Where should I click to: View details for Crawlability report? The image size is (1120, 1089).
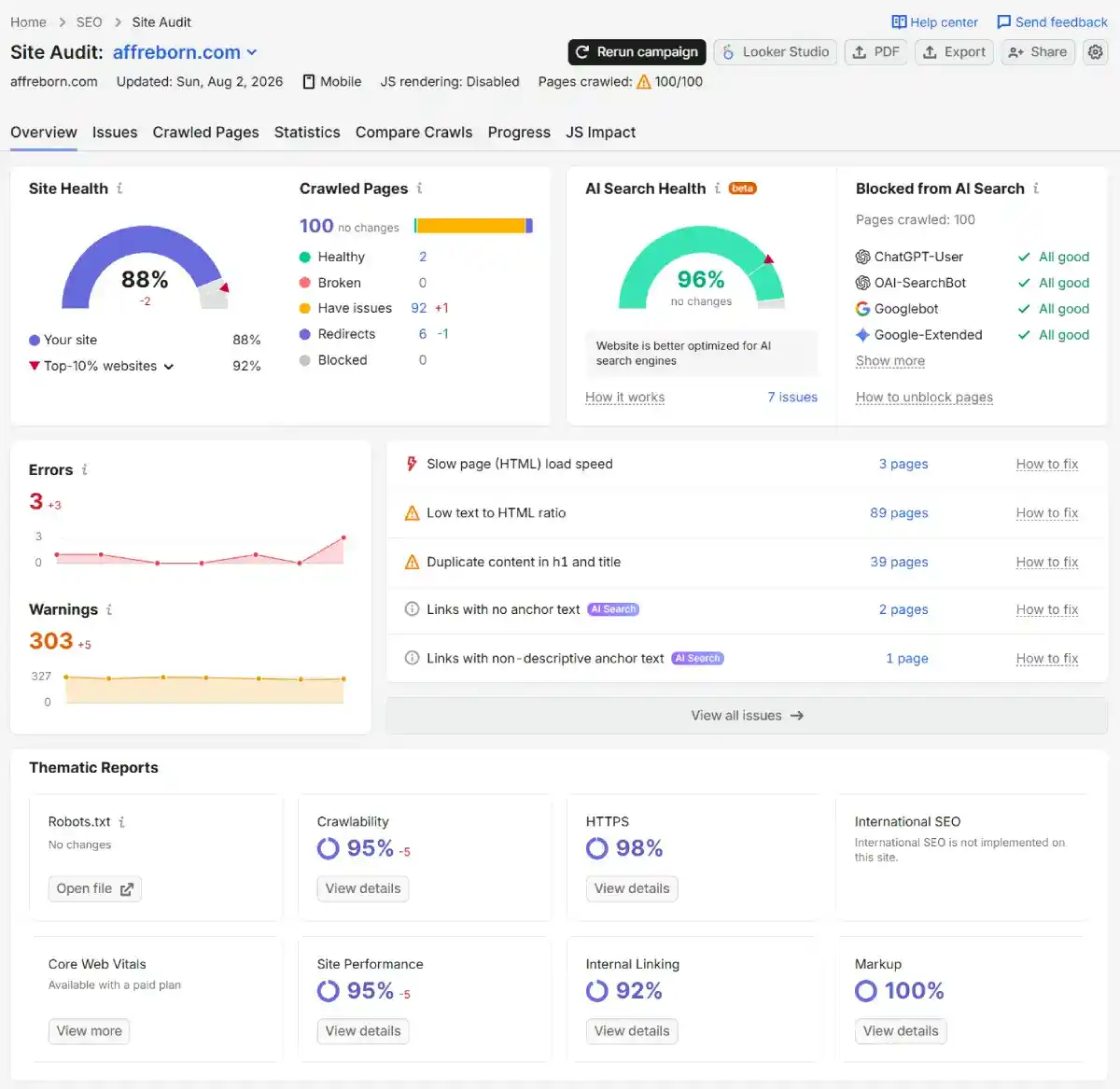(x=363, y=889)
